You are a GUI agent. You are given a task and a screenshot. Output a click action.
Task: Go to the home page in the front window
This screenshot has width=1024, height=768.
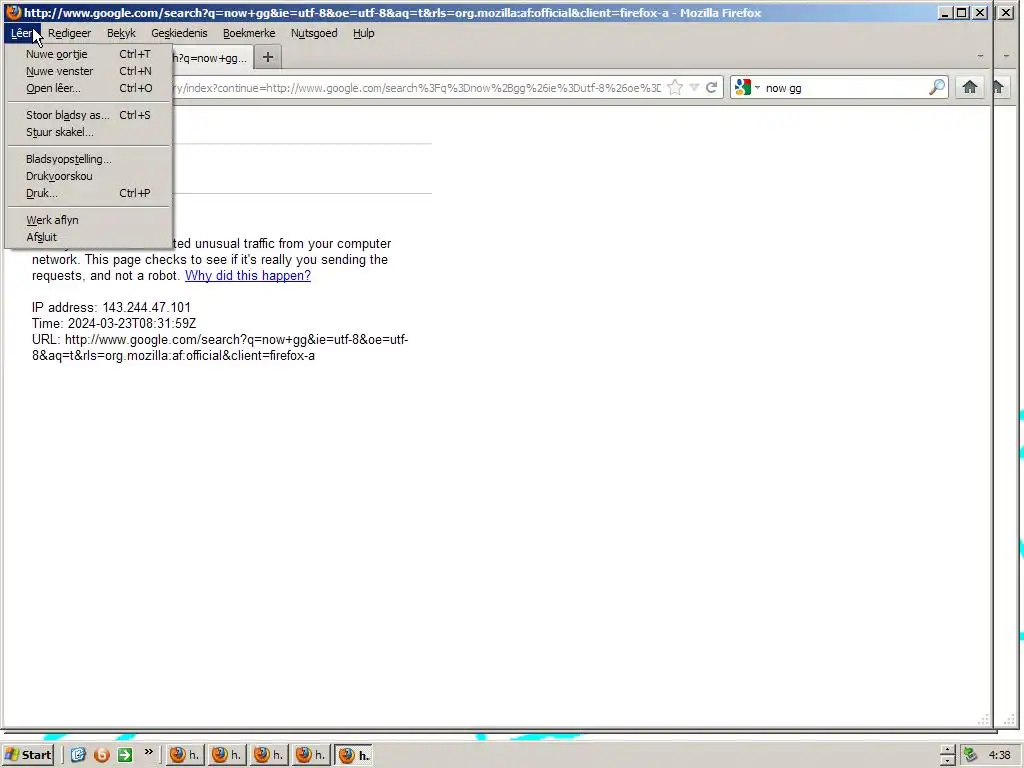pyautogui.click(x=970, y=88)
